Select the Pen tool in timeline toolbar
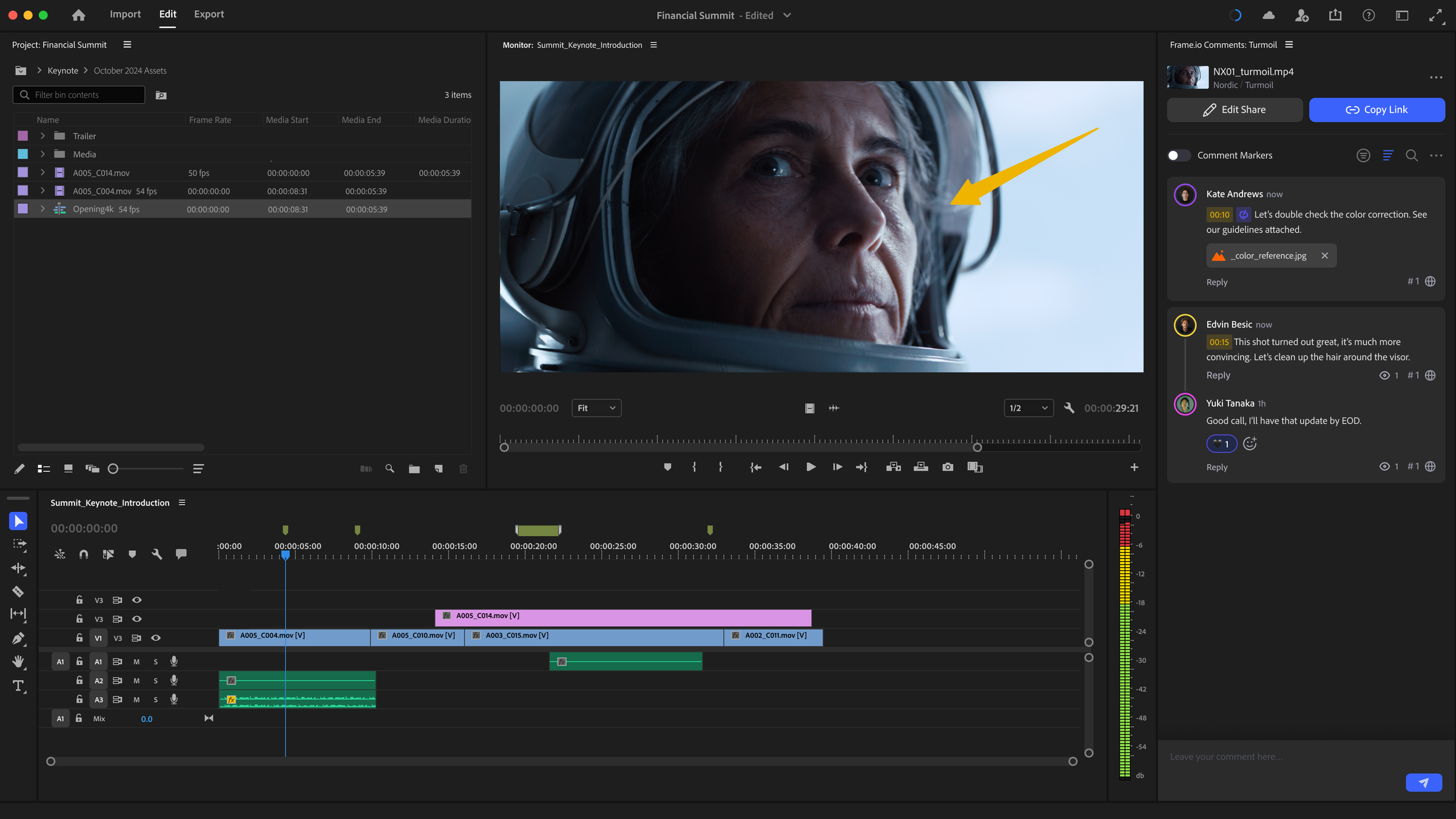Viewport: 1456px width, 819px height. pos(18,638)
